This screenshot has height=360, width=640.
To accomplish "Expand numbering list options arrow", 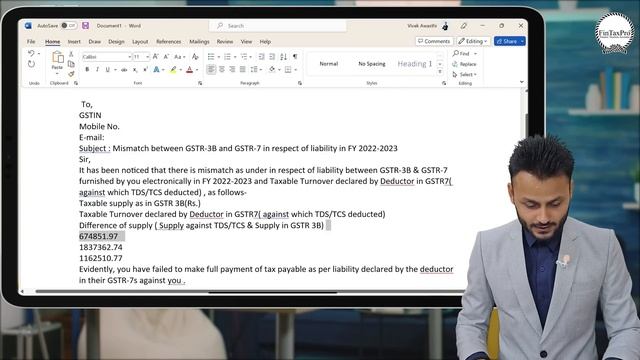I will pos(235,57).
